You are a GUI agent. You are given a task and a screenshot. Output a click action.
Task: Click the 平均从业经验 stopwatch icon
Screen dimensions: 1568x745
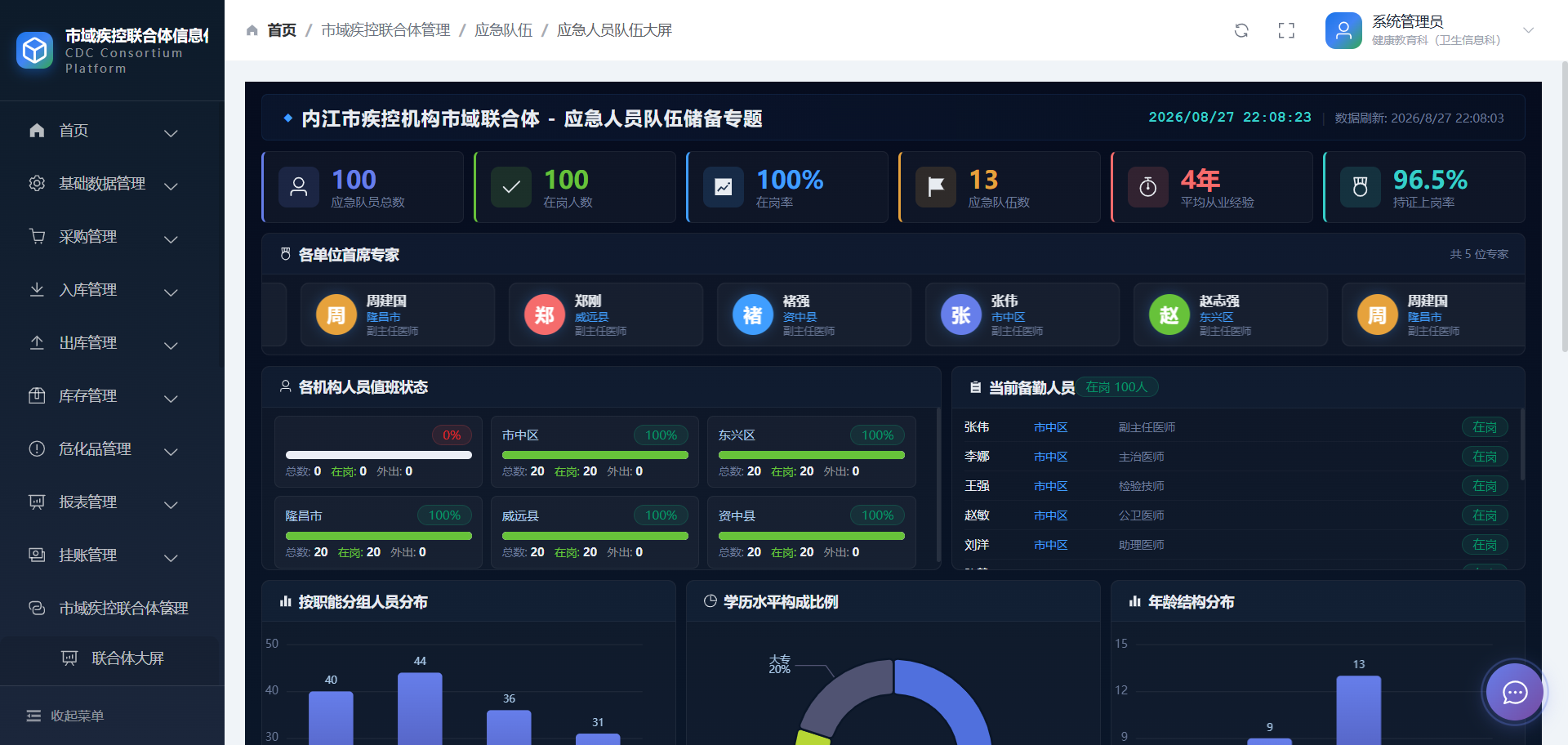coord(1148,187)
